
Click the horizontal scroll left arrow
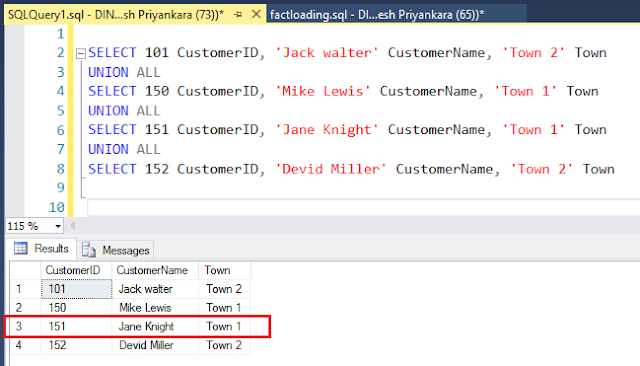pyautogui.click(x=73, y=225)
